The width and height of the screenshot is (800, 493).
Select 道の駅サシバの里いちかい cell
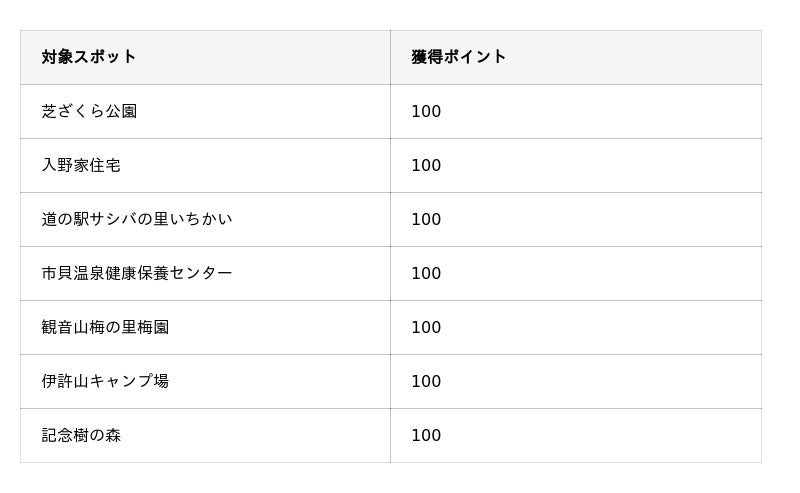(x=205, y=219)
